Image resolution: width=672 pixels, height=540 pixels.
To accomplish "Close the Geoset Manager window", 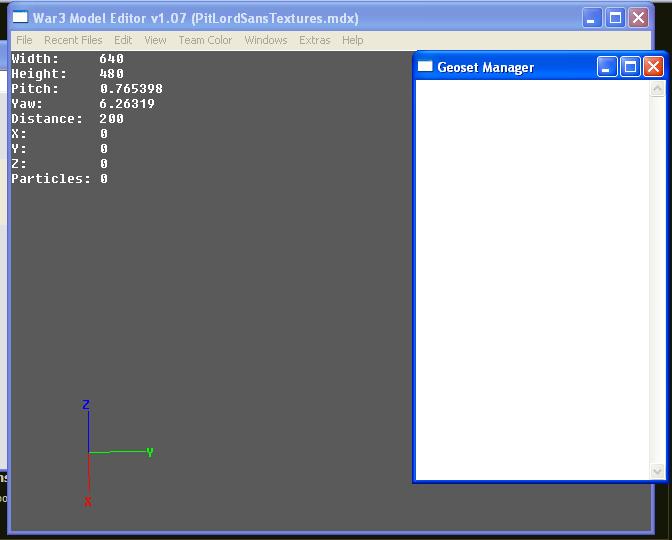I will coord(653,67).
